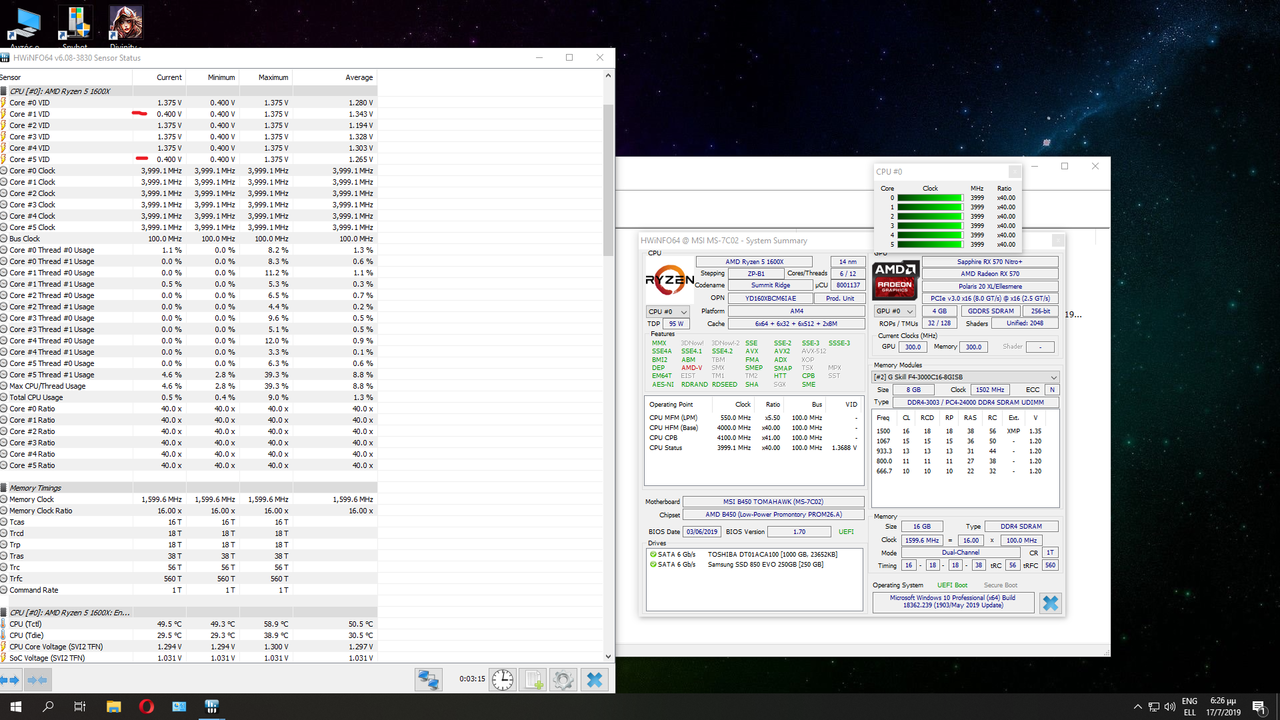This screenshot has height=720, width=1280.
Task: Launch Opera browser from the taskbar
Action: coord(147,706)
